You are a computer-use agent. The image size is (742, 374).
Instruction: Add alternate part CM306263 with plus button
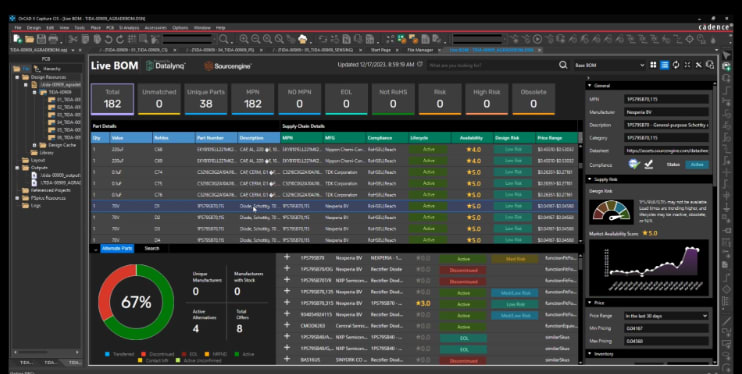287,326
